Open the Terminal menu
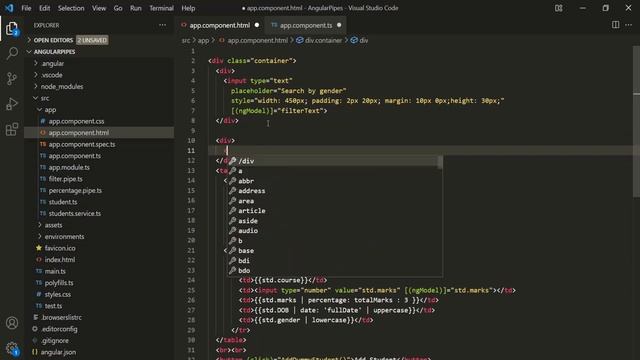The image size is (640, 360). (x=161, y=8)
